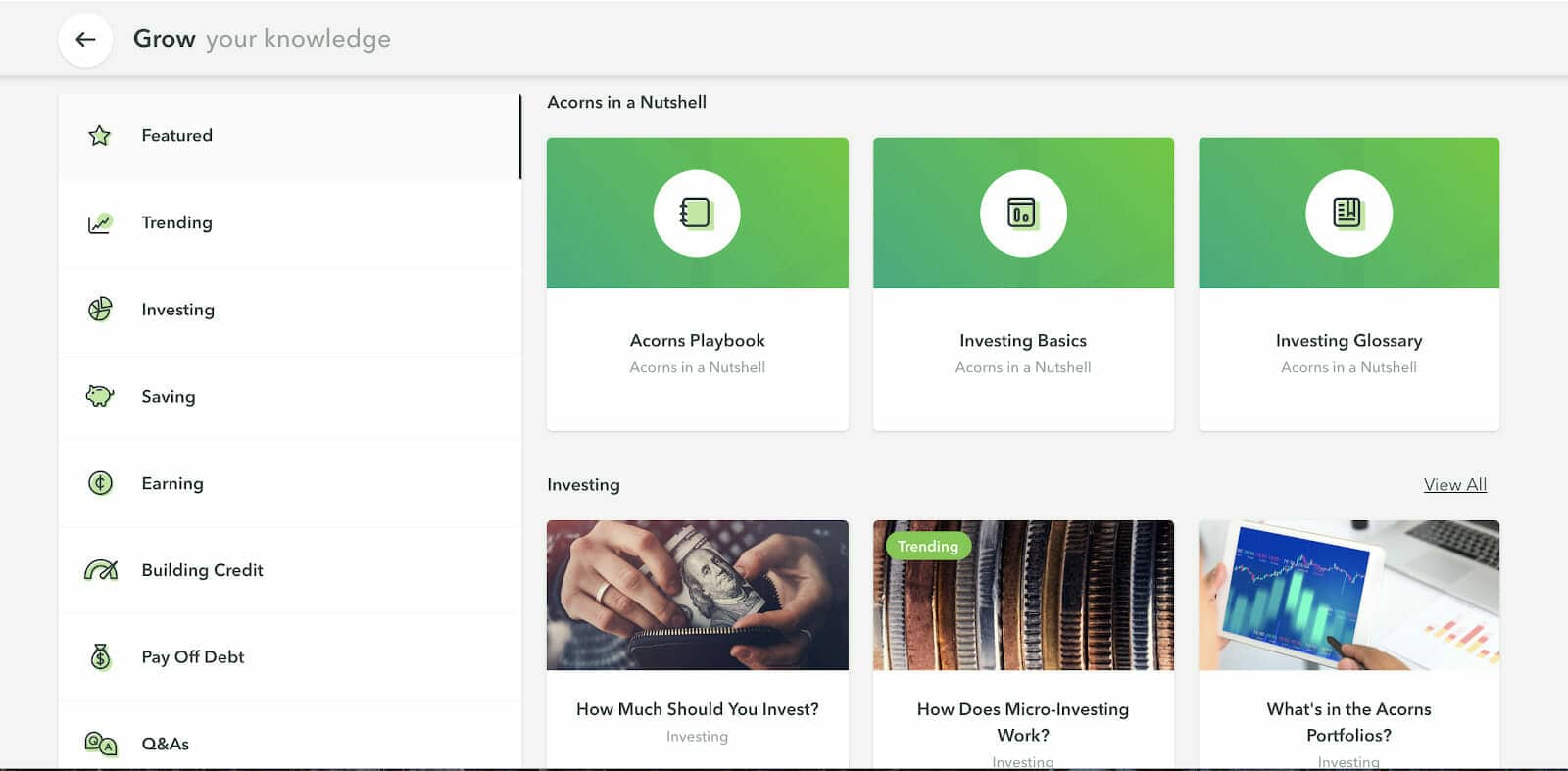Click the 'Investing' section heading above articles

click(583, 485)
